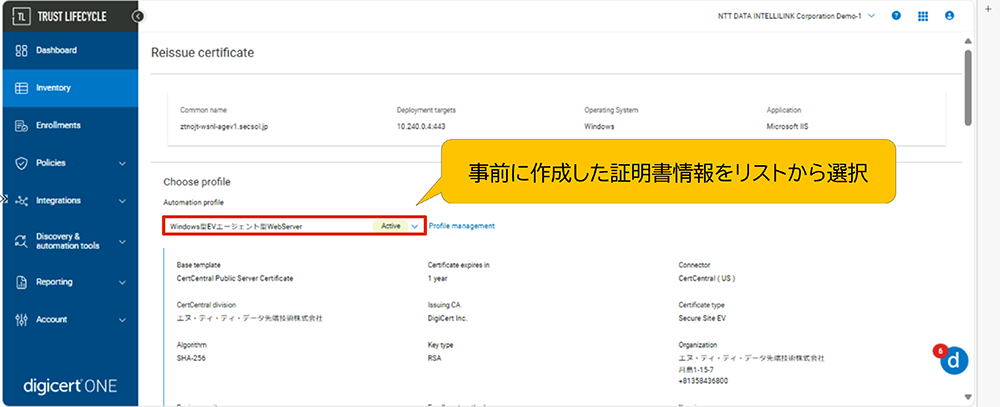This screenshot has width=1000, height=407.
Task: Open the Enrollments icon
Action: coord(21,126)
